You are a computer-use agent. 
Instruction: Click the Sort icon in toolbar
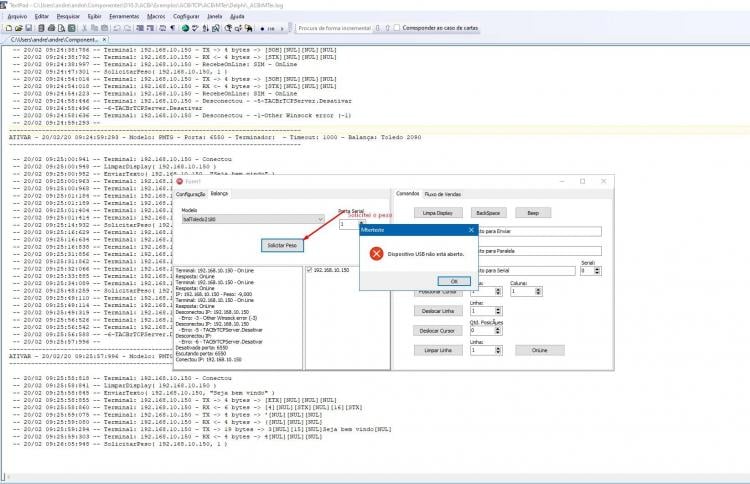click(x=205, y=28)
